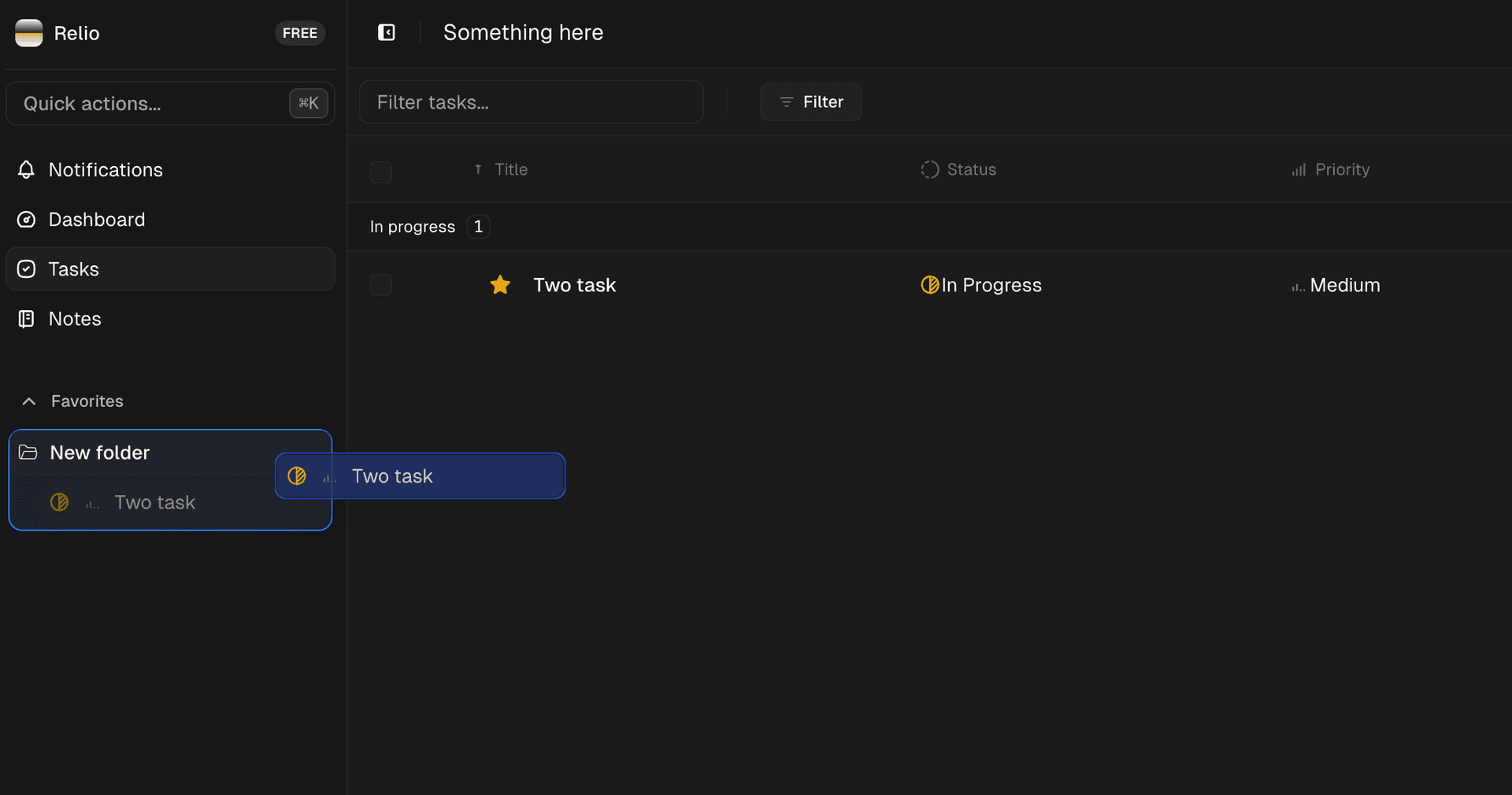Click the Filter button
Screen dimensions: 1512x795
coord(810,102)
